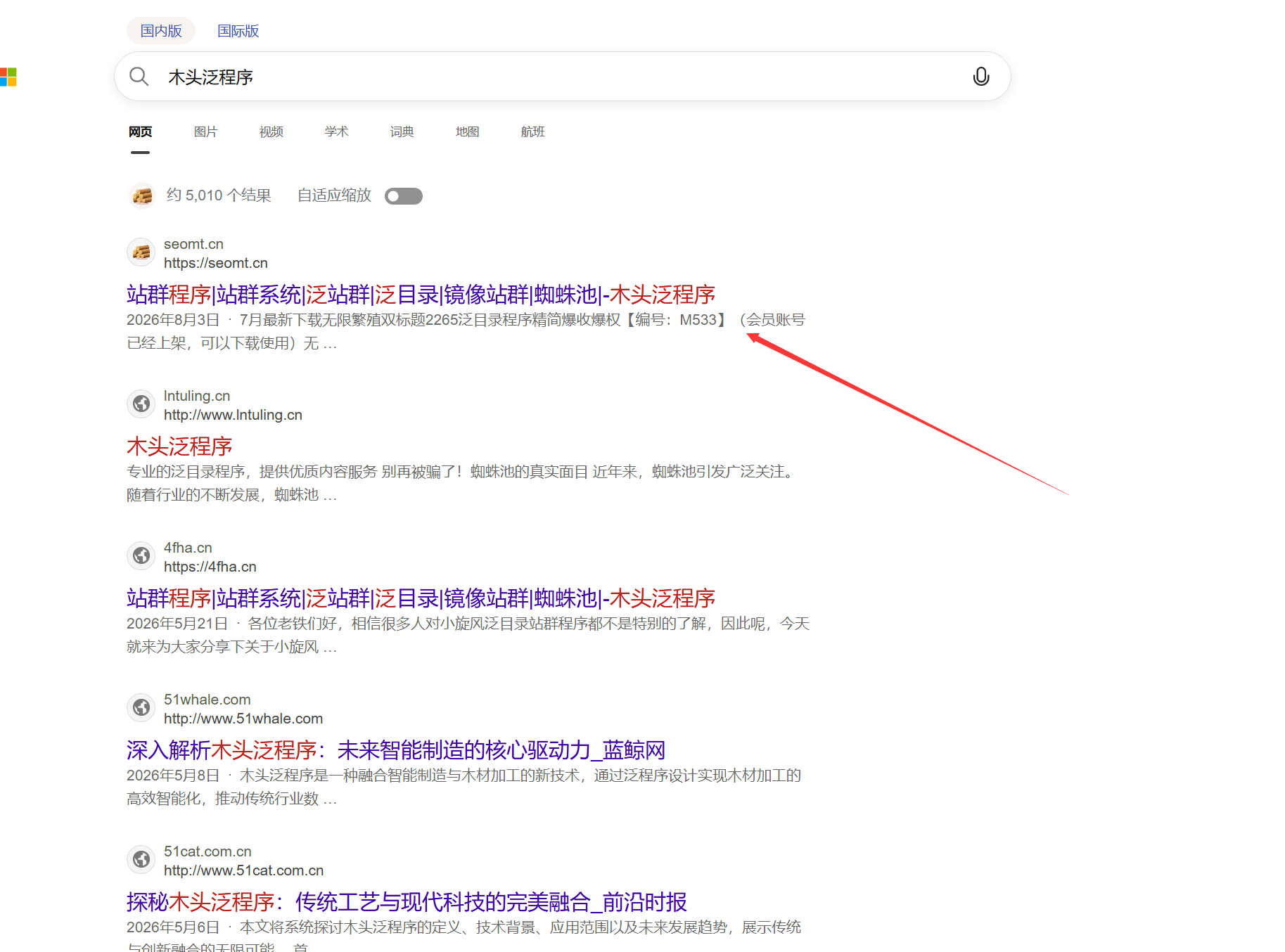
Task: Click snippet starting 专业的泛目录程序
Action: click(x=463, y=484)
